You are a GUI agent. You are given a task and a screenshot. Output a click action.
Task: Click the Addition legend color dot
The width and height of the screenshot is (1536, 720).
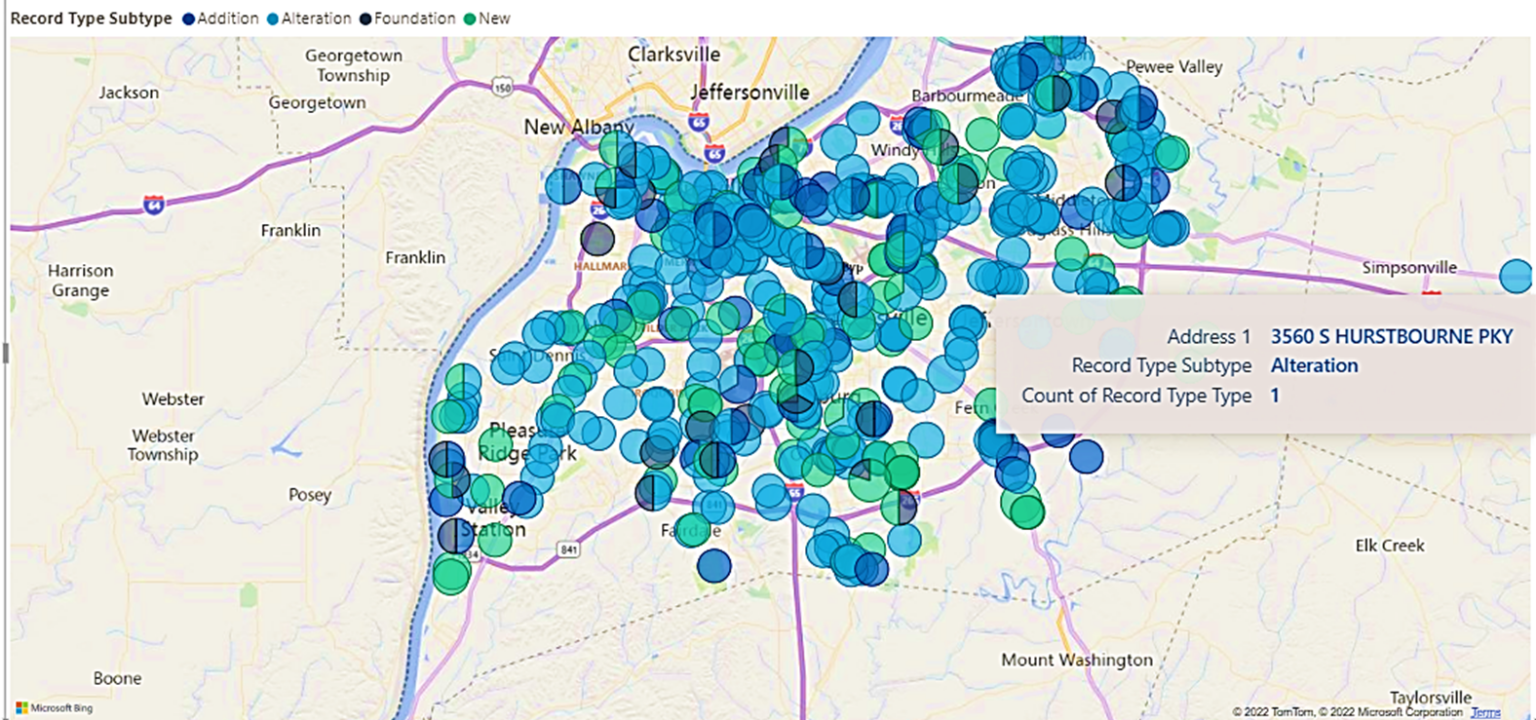[x=188, y=19]
